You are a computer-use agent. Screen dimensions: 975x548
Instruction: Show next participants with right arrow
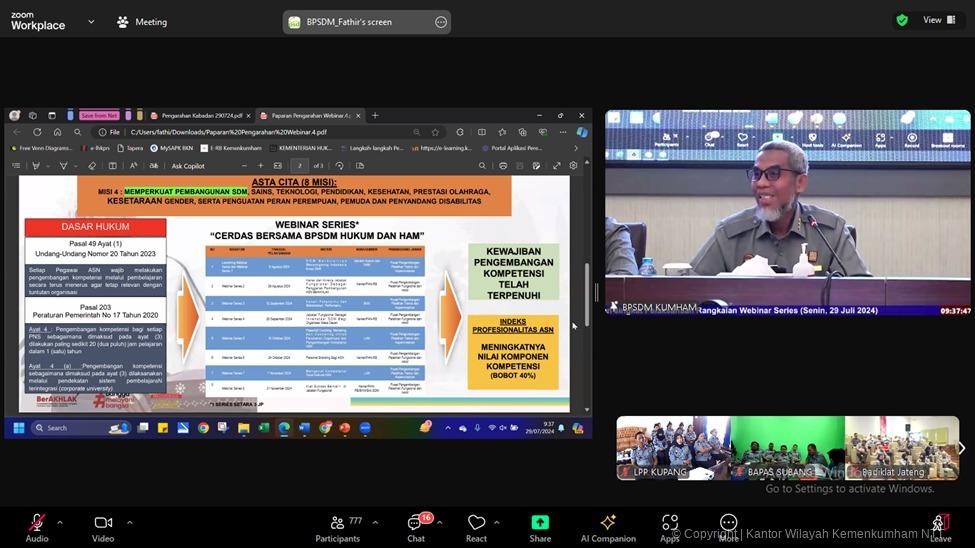pyautogui.click(x=961, y=448)
